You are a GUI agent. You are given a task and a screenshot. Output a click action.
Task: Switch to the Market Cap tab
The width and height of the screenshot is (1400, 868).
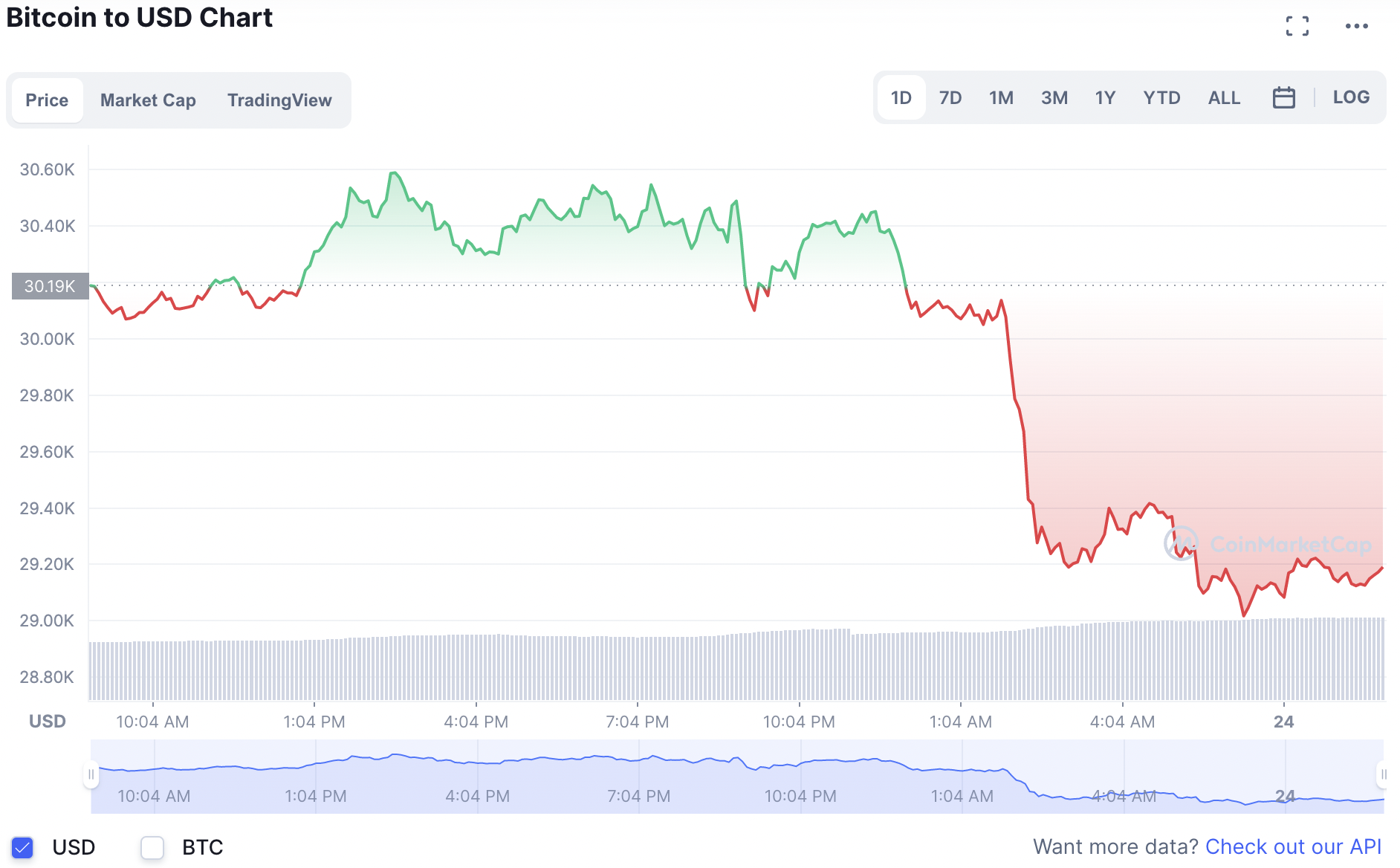click(148, 100)
